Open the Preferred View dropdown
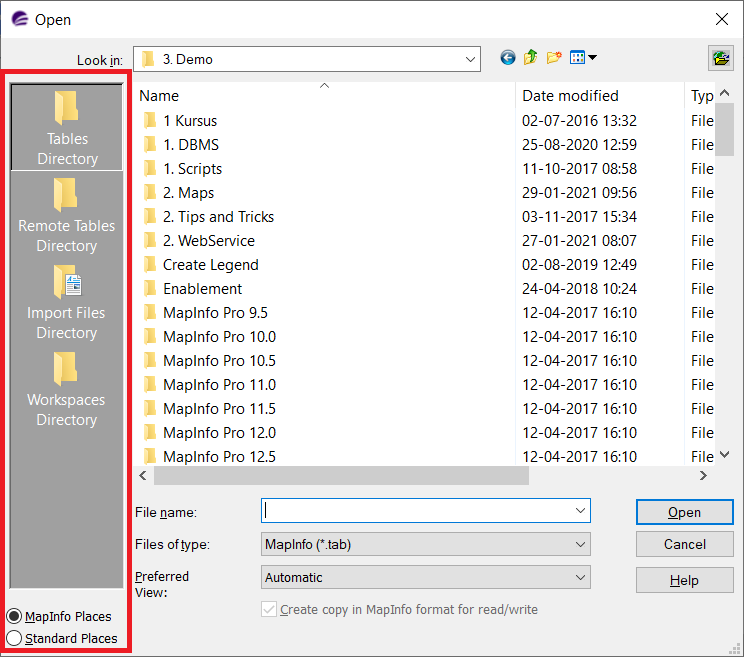The image size is (744, 657). [426, 577]
